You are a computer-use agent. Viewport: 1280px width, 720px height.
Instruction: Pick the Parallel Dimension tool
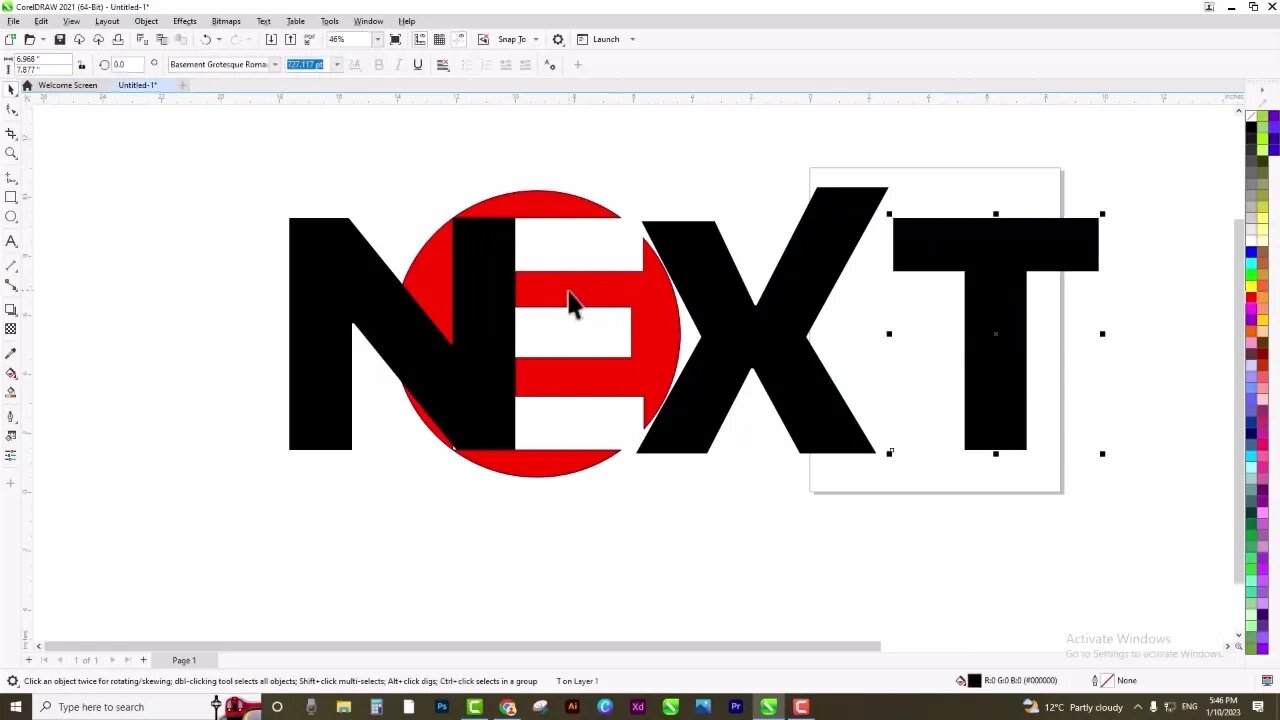[11, 265]
